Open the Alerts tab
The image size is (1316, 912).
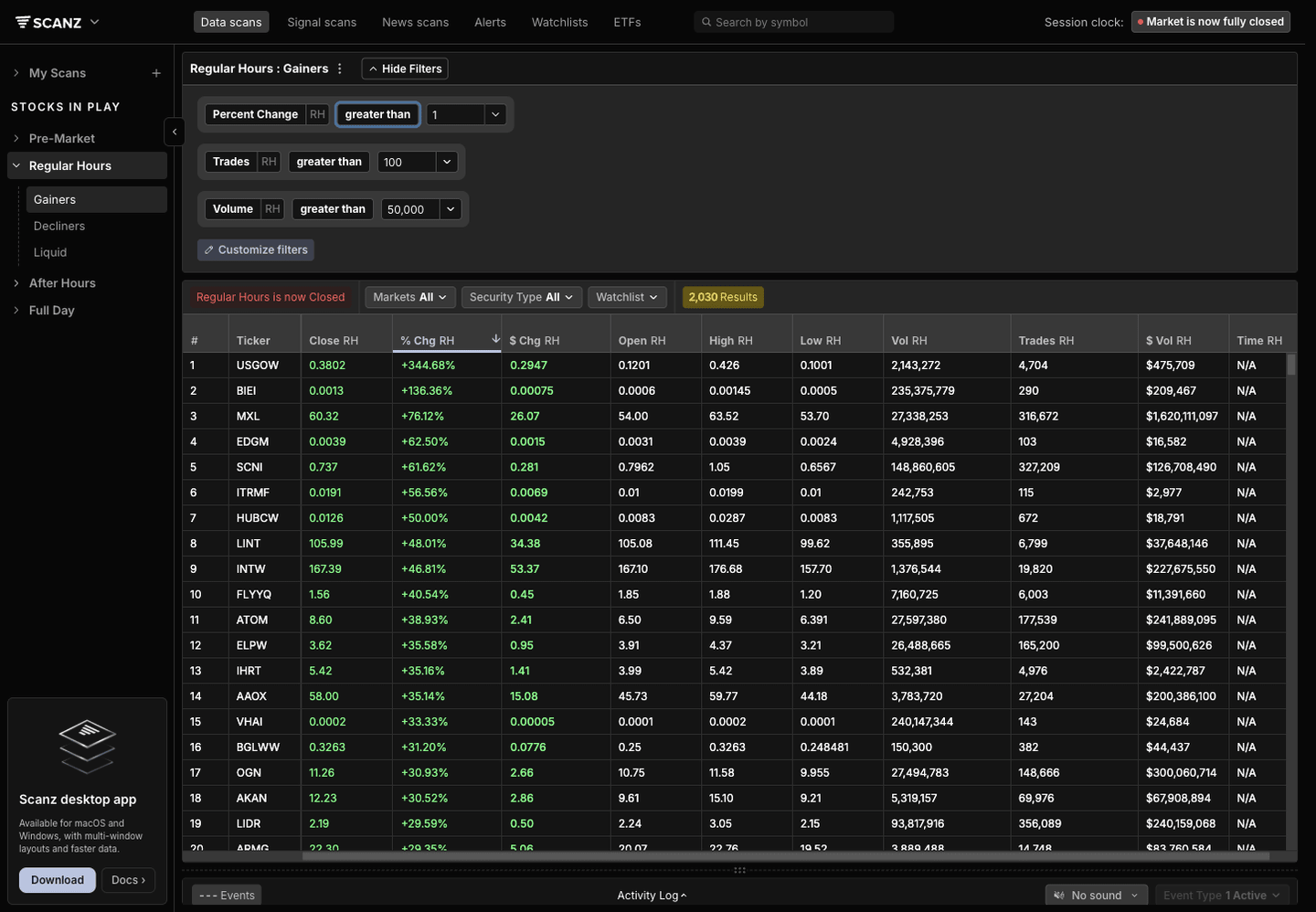pyautogui.click(x=490, y=22)
